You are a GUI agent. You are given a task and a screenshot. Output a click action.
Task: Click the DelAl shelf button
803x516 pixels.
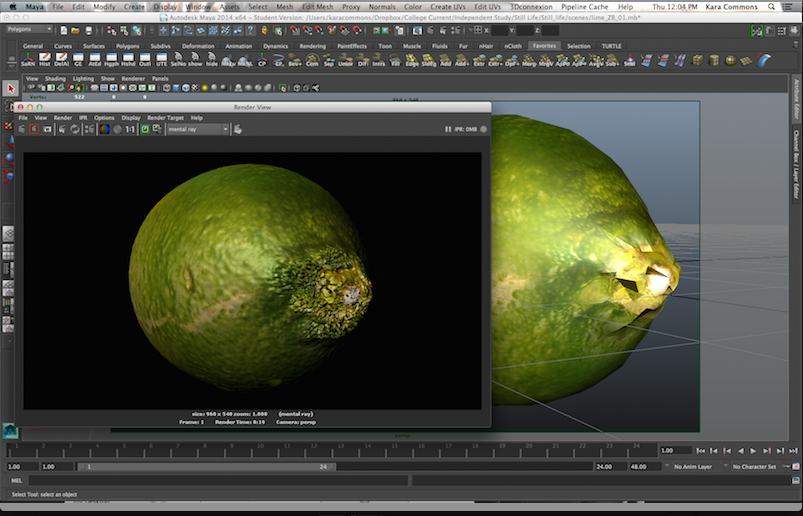[61, 59]
